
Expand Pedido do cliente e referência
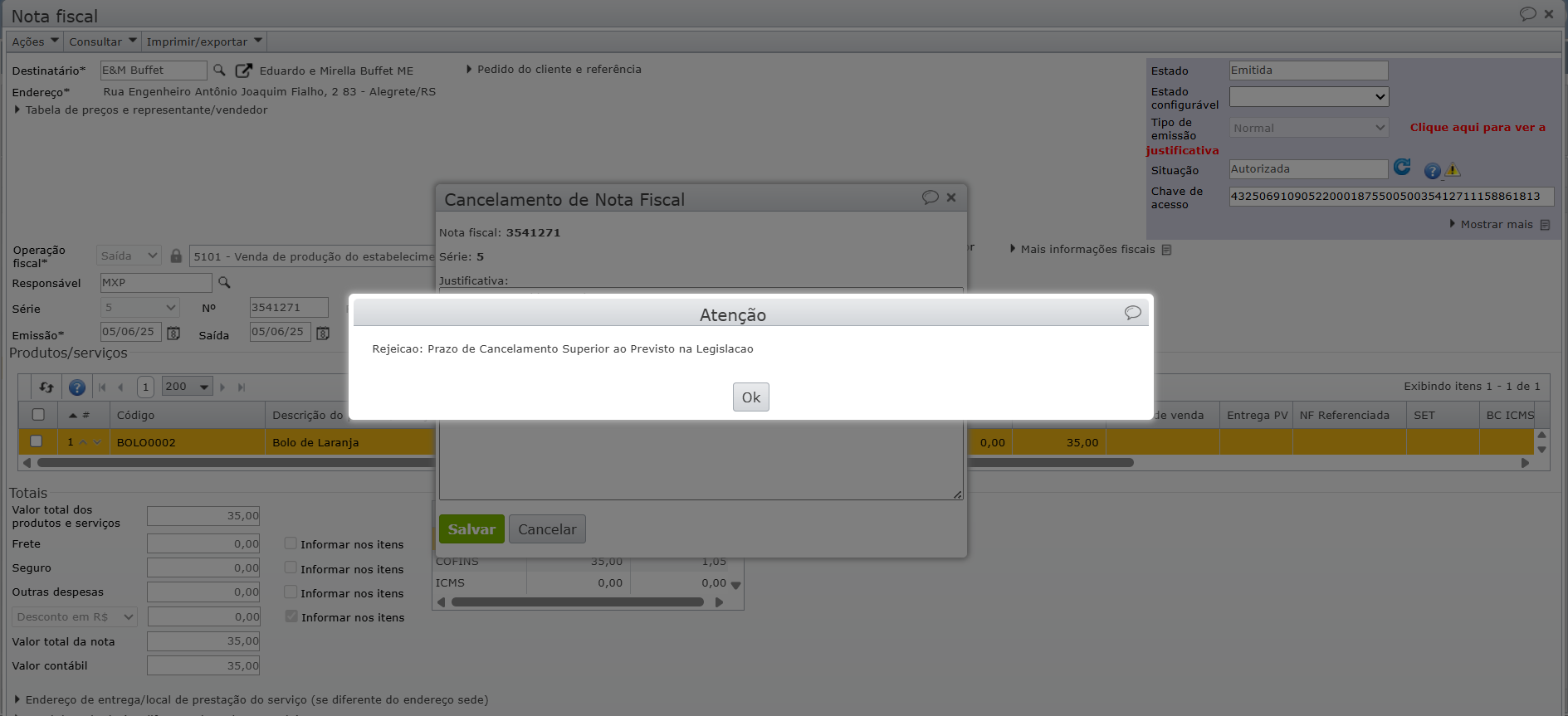pyautogui.click(x=554, y=70)
